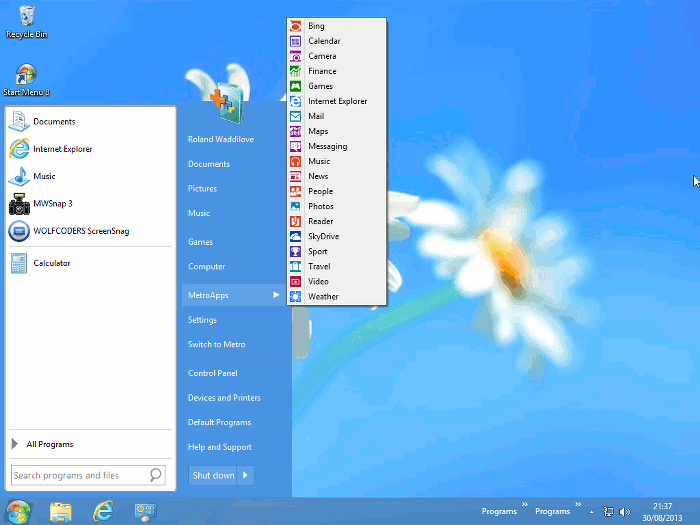The height and width of the screenshot is (525, 700).
Task: Click the Games icon in MetroApps list
Action: pyautogui.click(x=295, y=86)
